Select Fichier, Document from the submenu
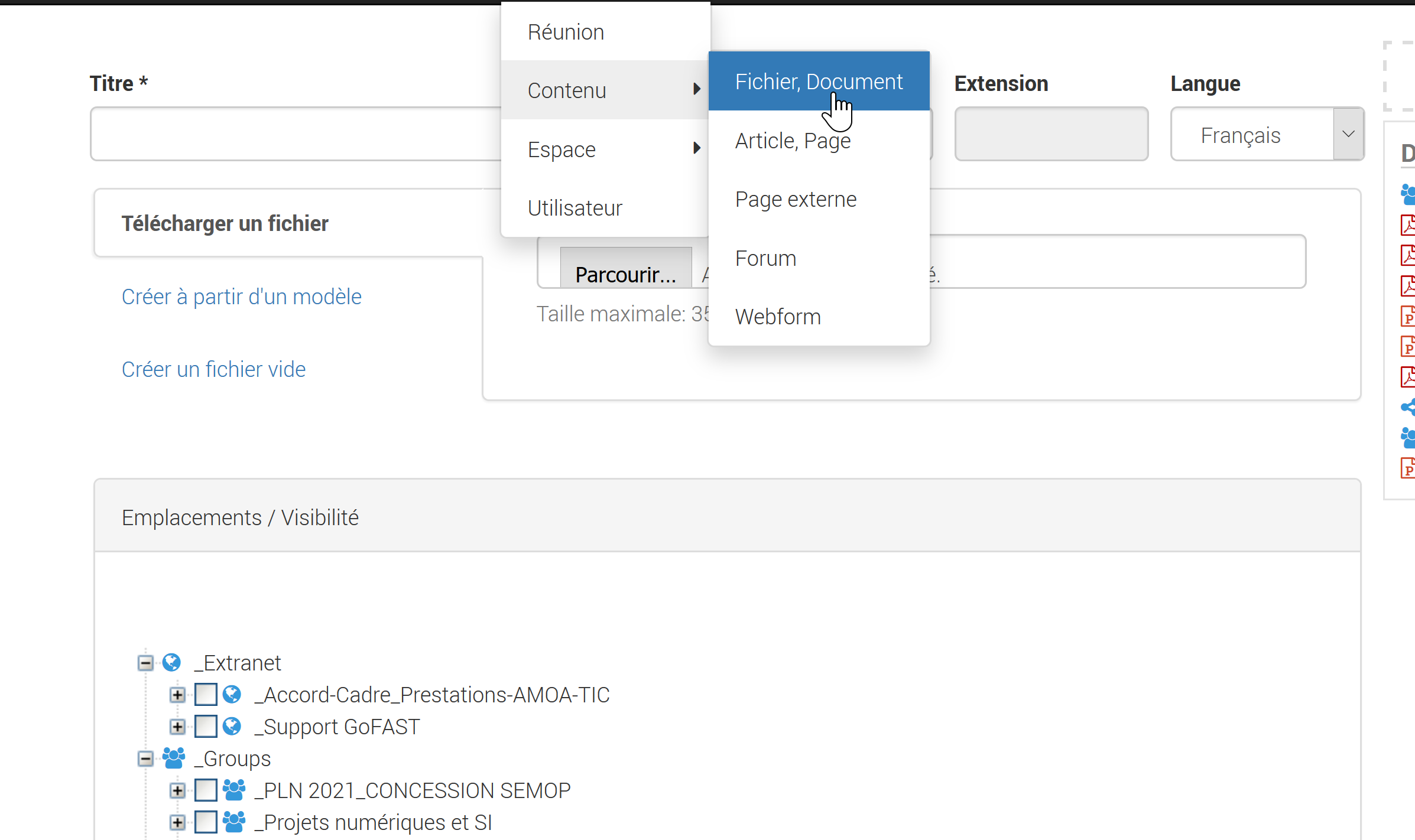 click(818, 82)
